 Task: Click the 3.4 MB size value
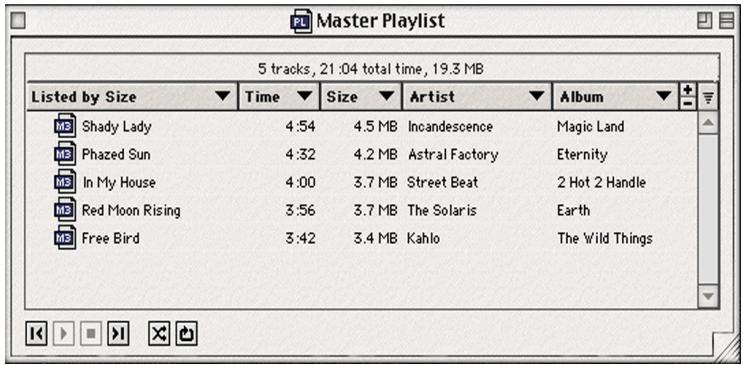tap(375, 238)
